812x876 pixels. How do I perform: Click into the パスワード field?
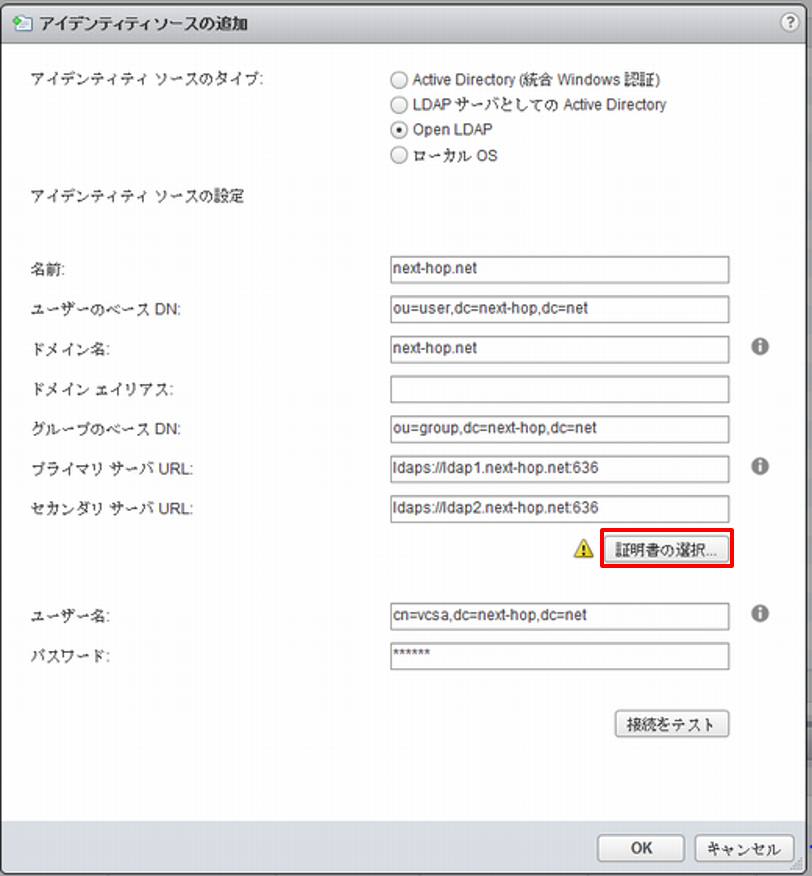click(559, 655)
